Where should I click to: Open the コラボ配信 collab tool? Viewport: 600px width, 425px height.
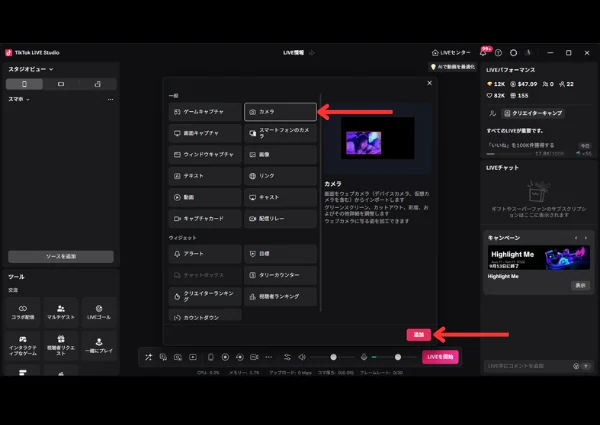[23, 313]
